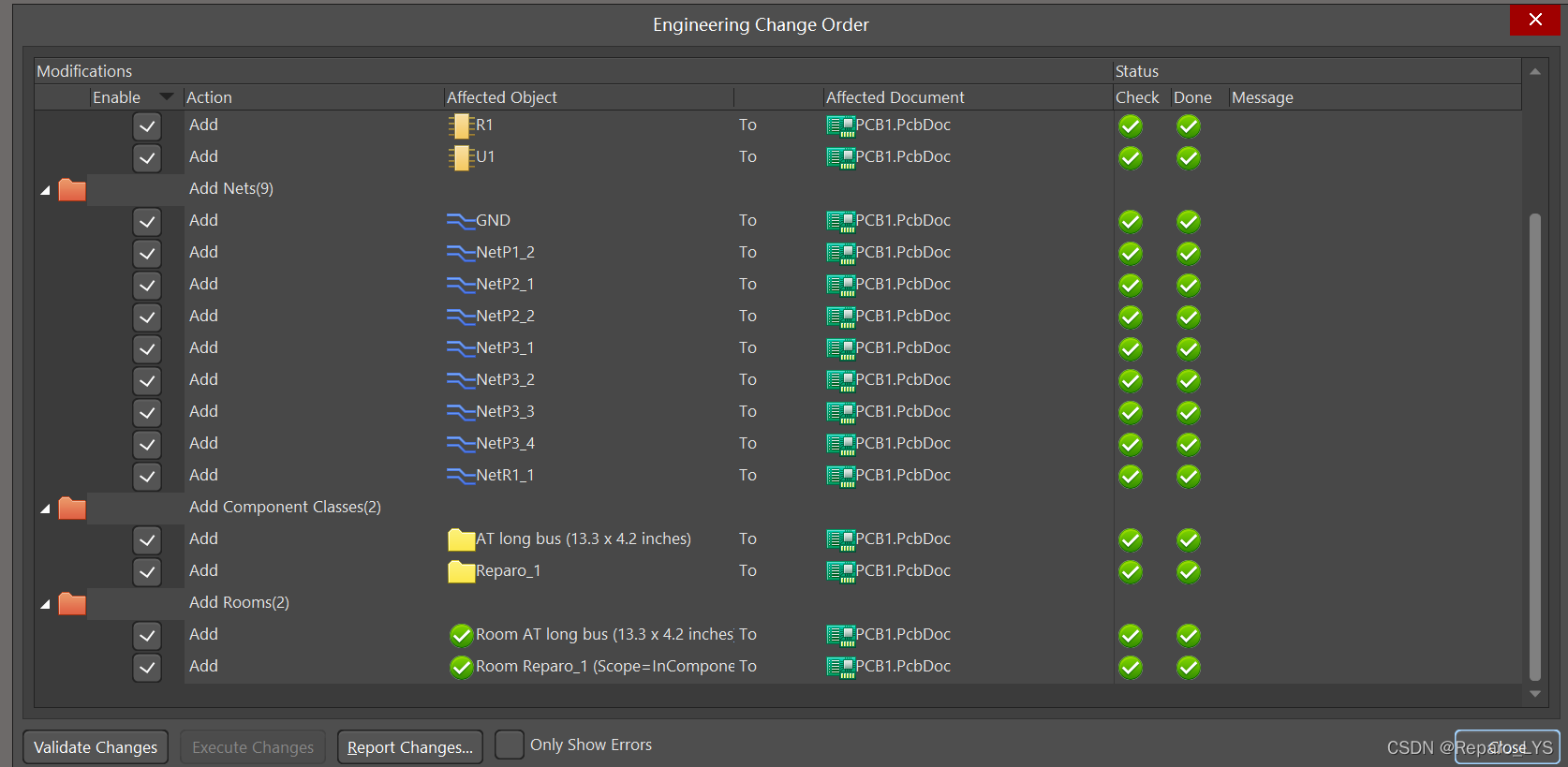The width and height of the screenshot is (1568, 767).
Task: Click the Affected Object column header
Action: coord(502,97)
